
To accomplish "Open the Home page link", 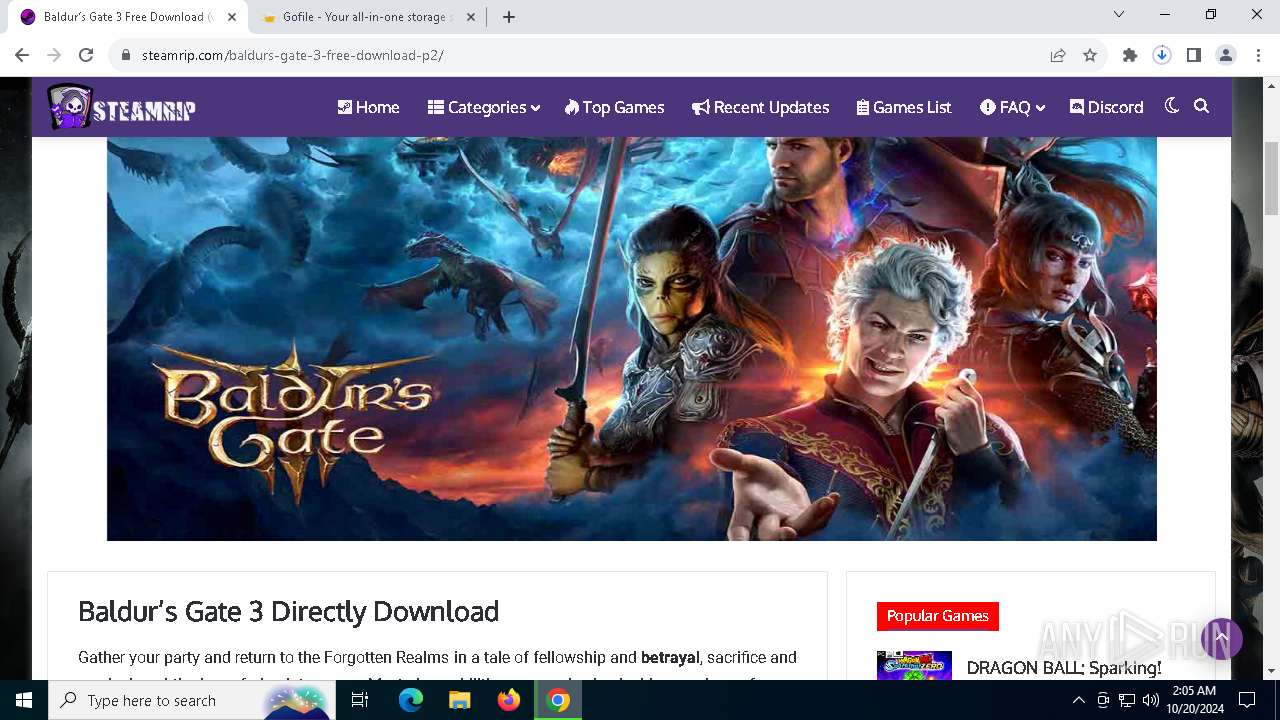I will click(368, 107).
